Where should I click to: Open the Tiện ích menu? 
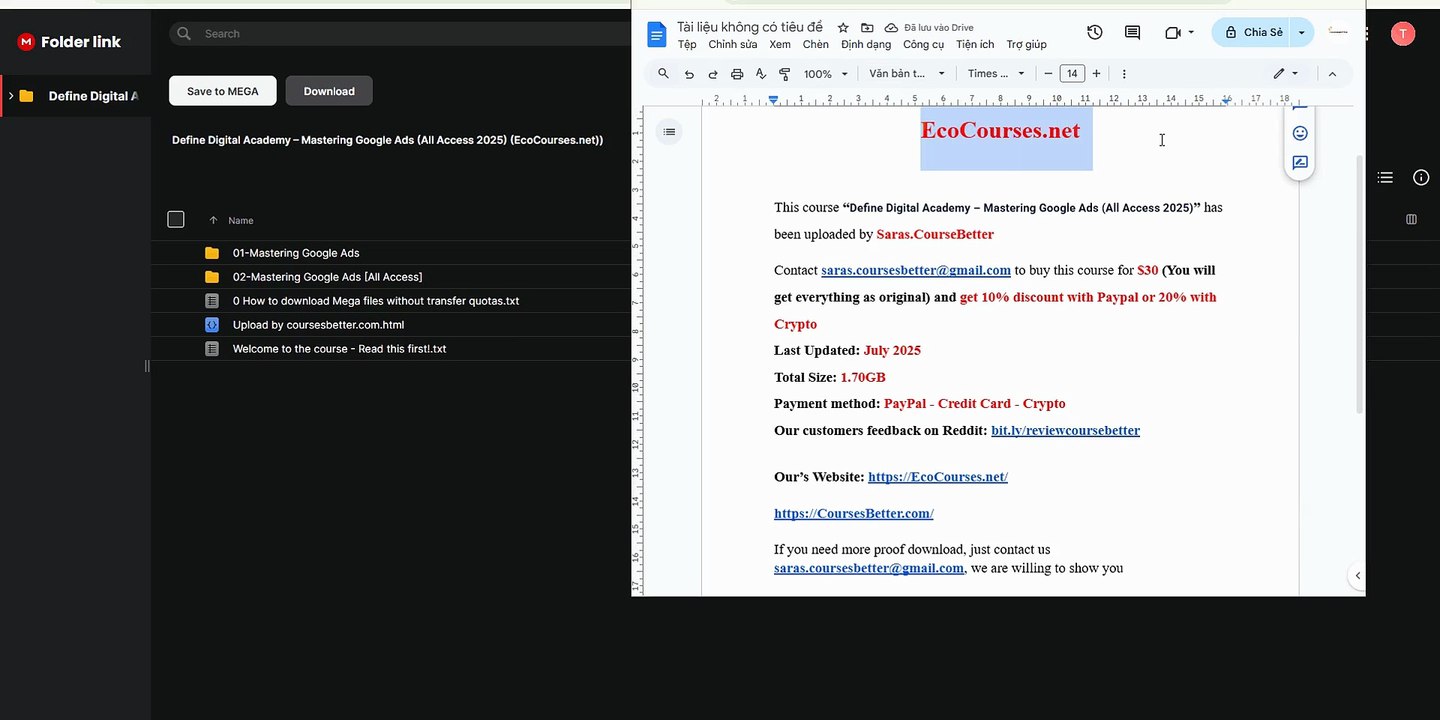point(975,44)
